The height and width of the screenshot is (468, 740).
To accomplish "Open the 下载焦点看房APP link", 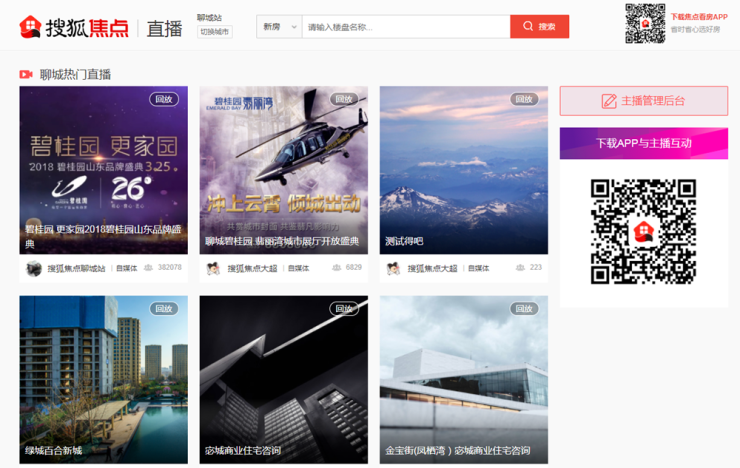I will click(699, 17).
